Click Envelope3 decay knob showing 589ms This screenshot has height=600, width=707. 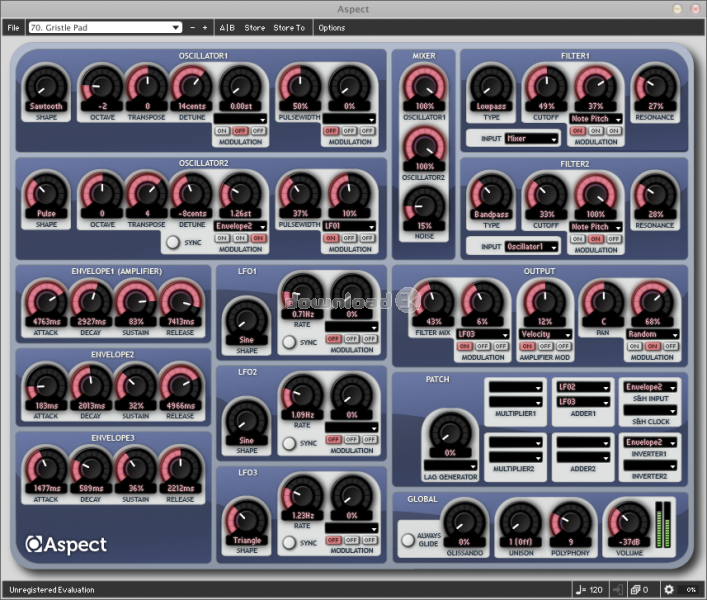point(91,469)
